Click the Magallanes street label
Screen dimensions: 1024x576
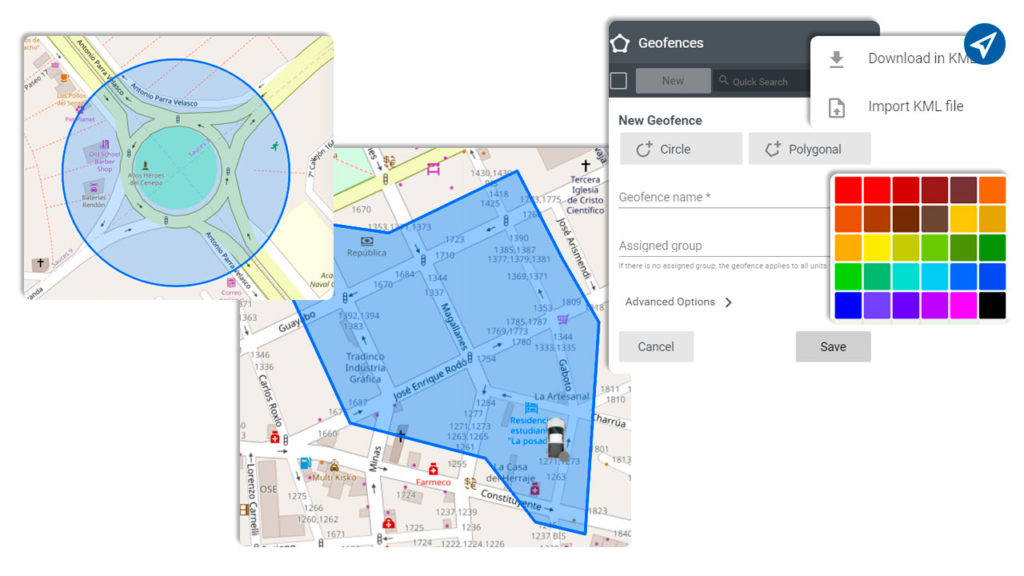click(x=455, y=327)
